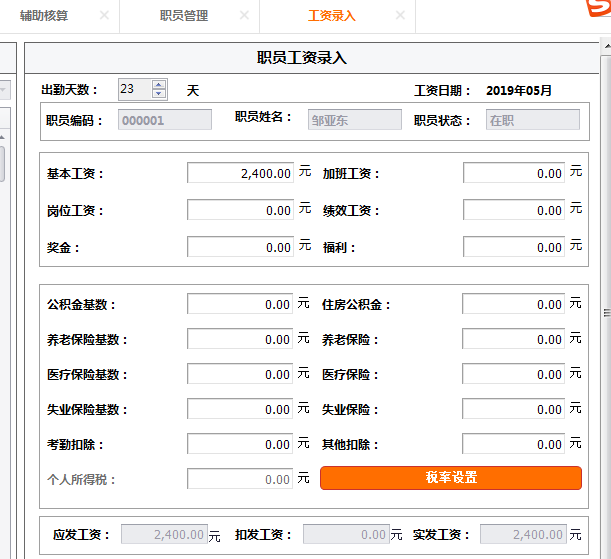Switch to the 辅助核算 tab

click(45, 16)
